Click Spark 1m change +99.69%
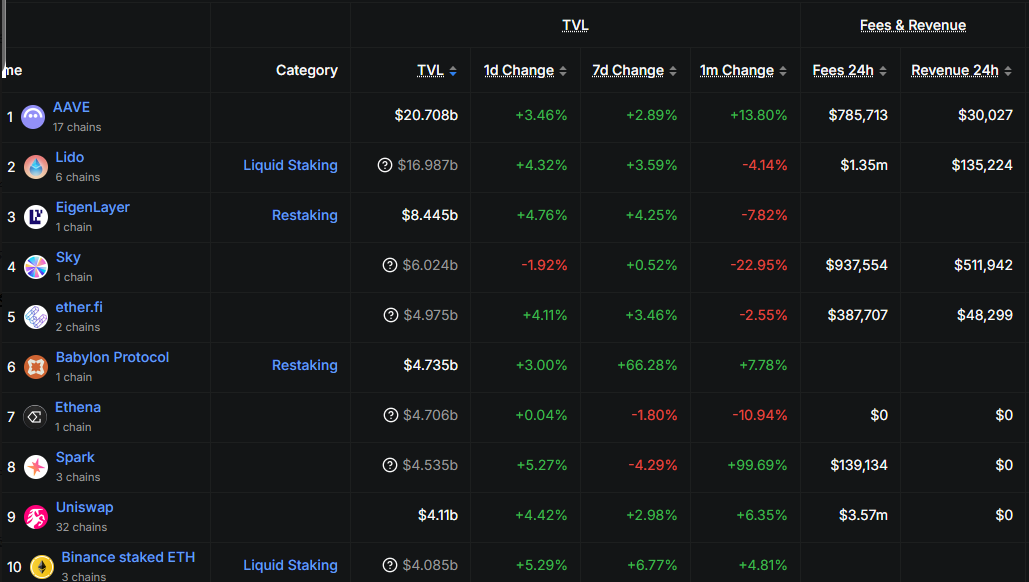 pos(757,465)
